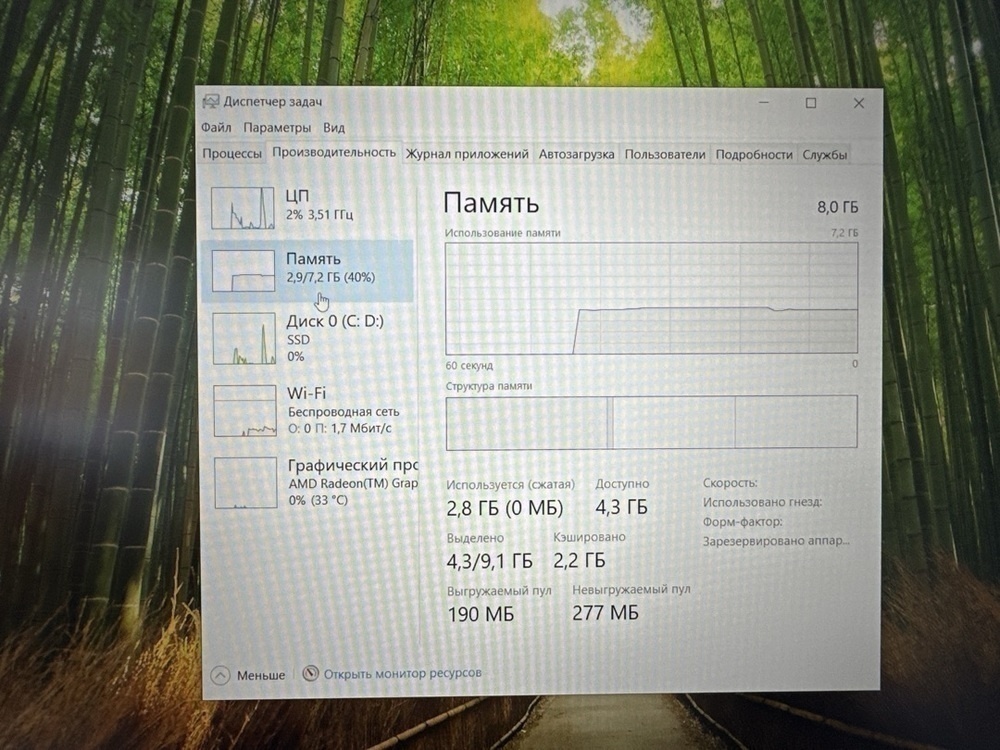Viewport: 1000px width, 750px height.
Task: Click the Службы tab label
Action: (826, 155)
